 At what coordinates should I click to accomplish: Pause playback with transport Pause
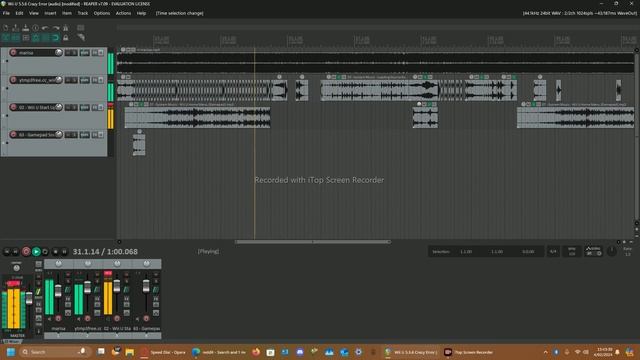click(x=64, y=252)
